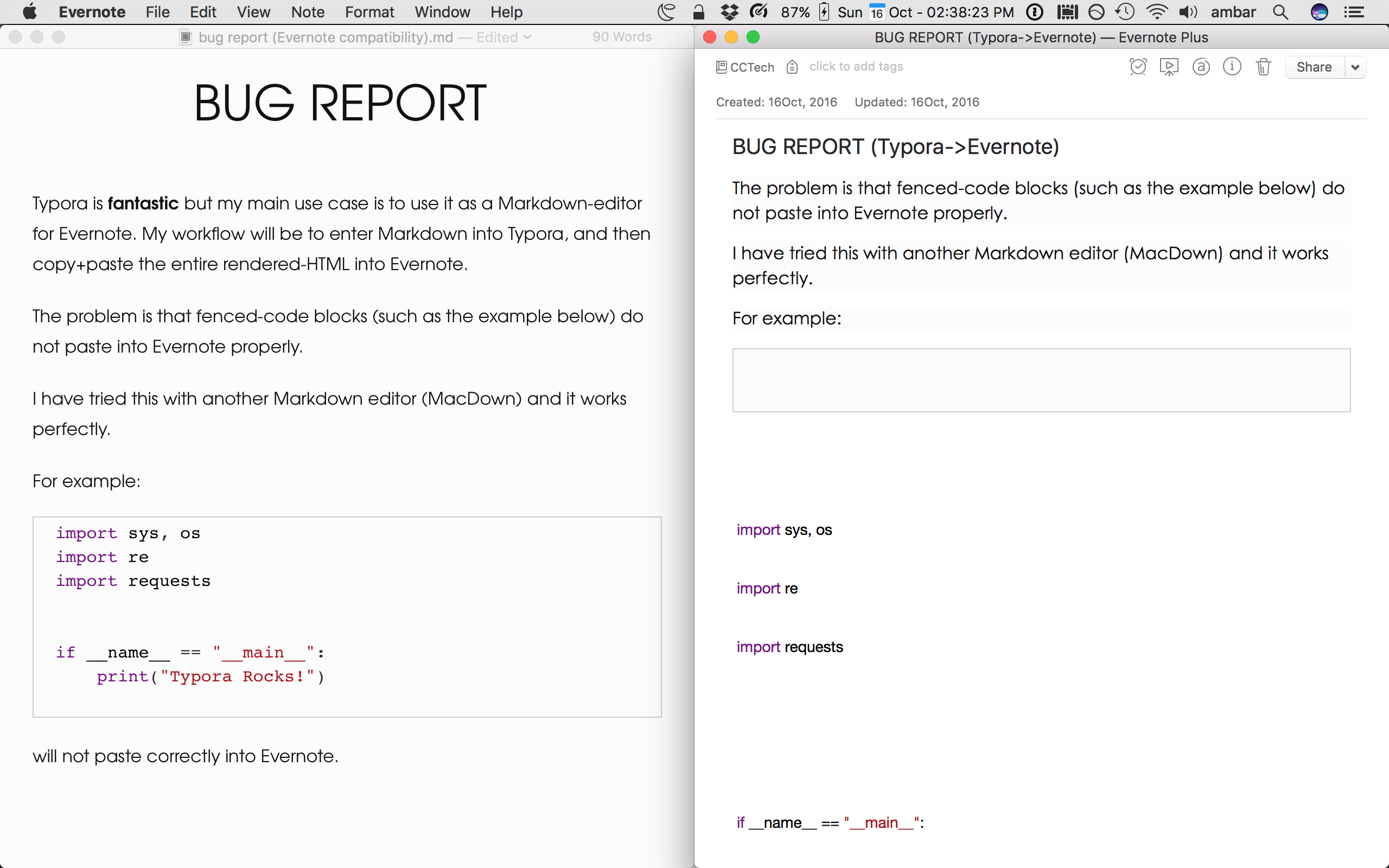Screen dimensions: 1389x868
Task: Open the Note menu
Action: tap(307, 11)
